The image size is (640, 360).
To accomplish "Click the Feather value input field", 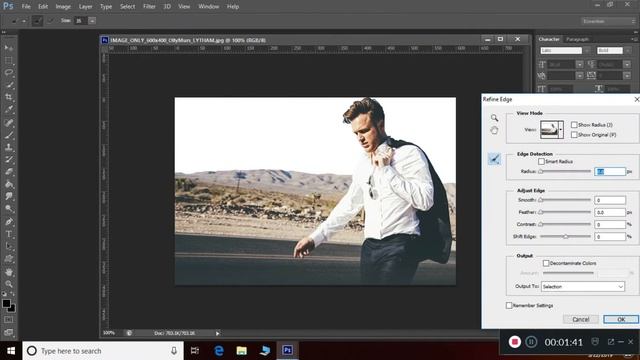I will [x=610, y=212].
